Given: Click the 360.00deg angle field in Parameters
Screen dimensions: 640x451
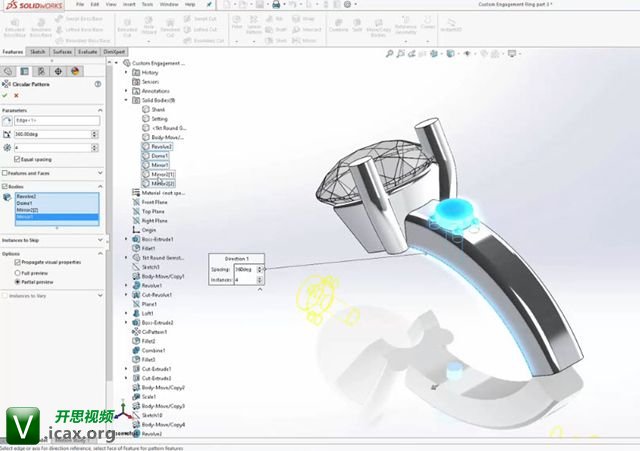Looking at the screenshot, I should pyautogui.click(x=52, y=134).
